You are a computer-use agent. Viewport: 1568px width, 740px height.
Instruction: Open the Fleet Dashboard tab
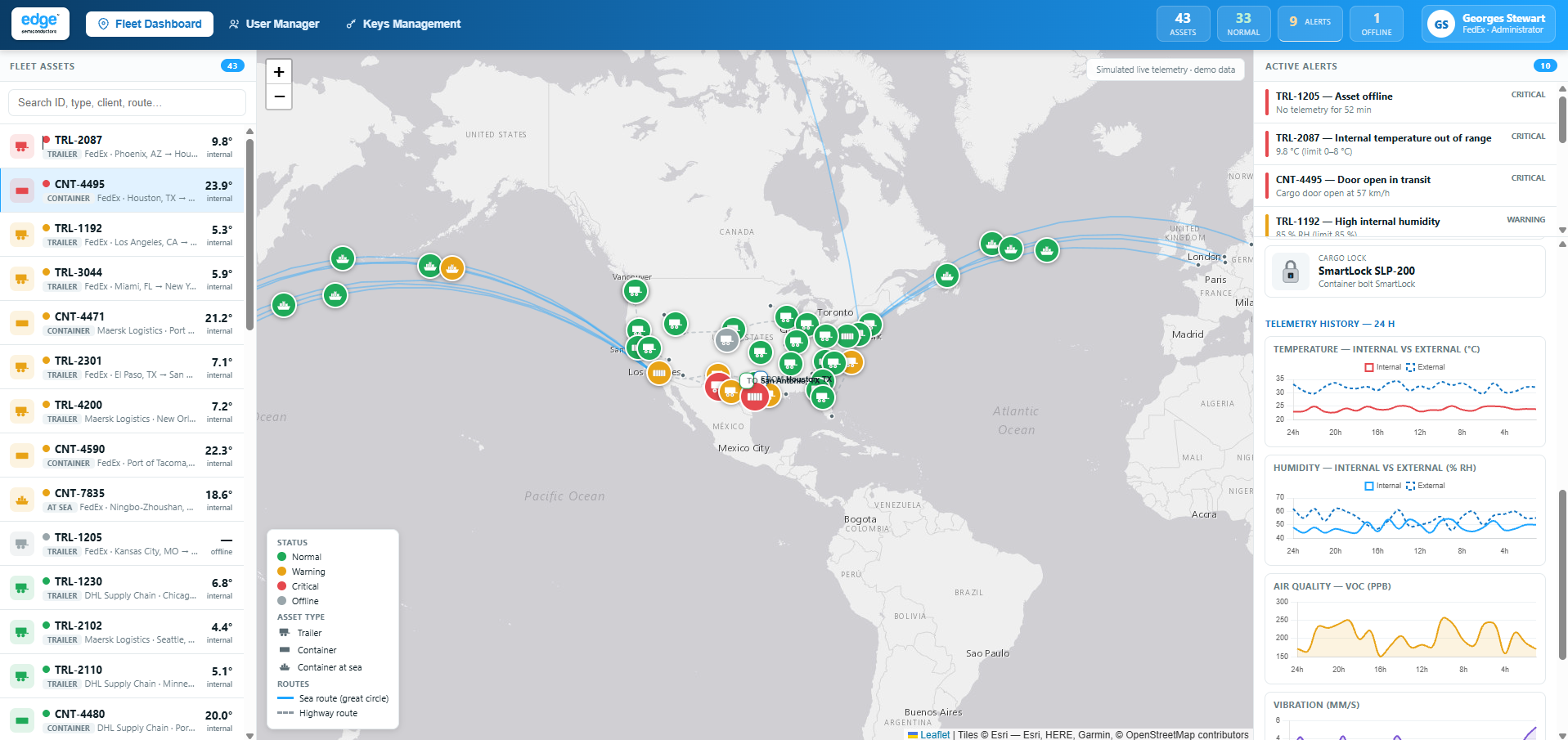click(x=150, y=24)
